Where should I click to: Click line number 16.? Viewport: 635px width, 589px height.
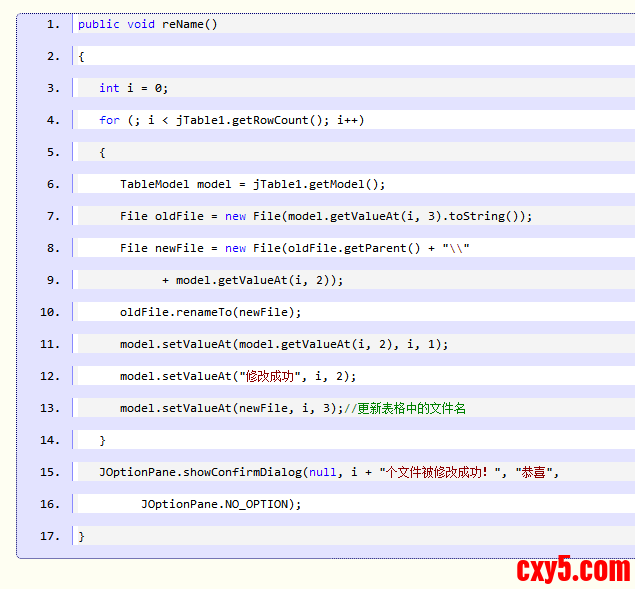point(50,504)
